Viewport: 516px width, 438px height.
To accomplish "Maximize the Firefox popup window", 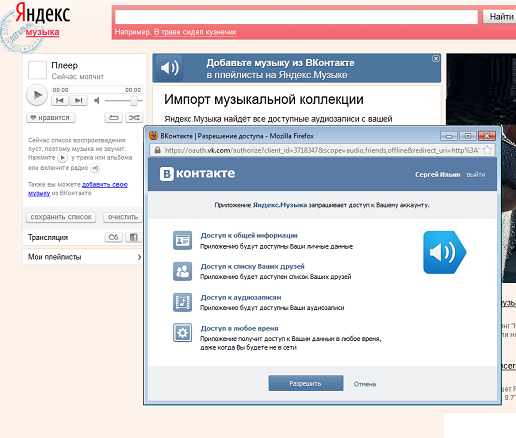I will click(x=468, y=136).
